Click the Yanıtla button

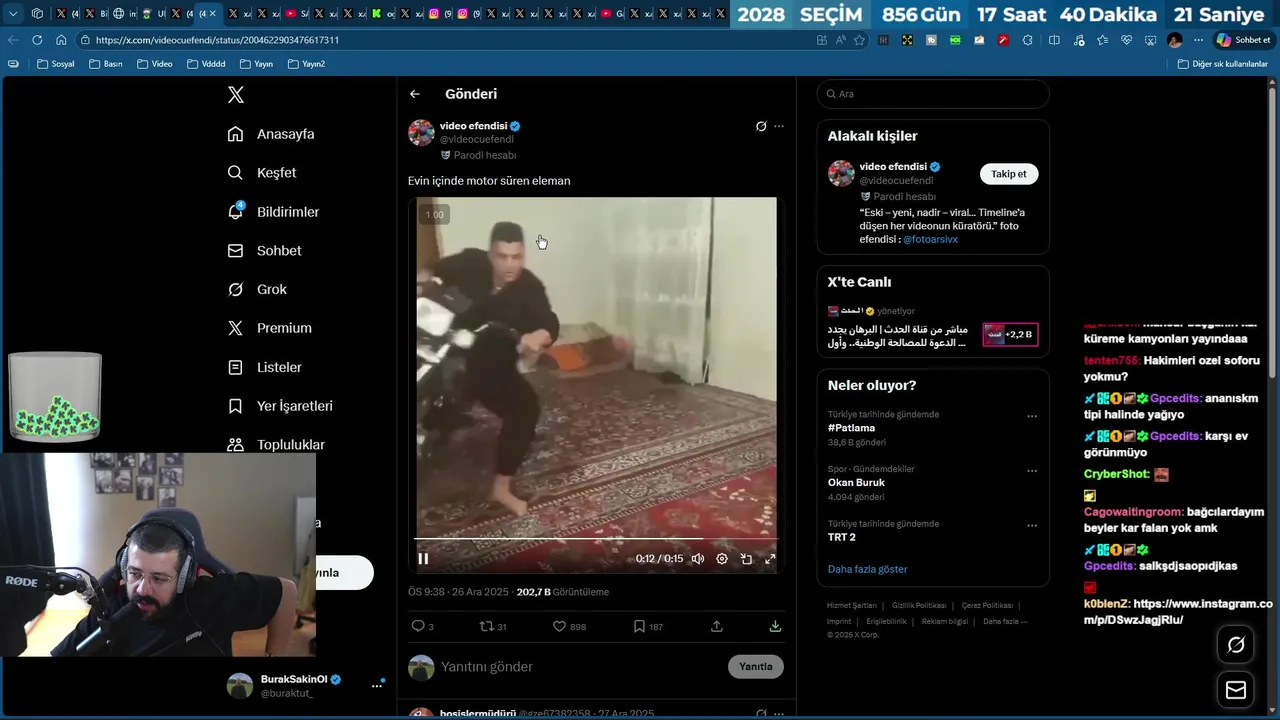[x=756, y=667]
